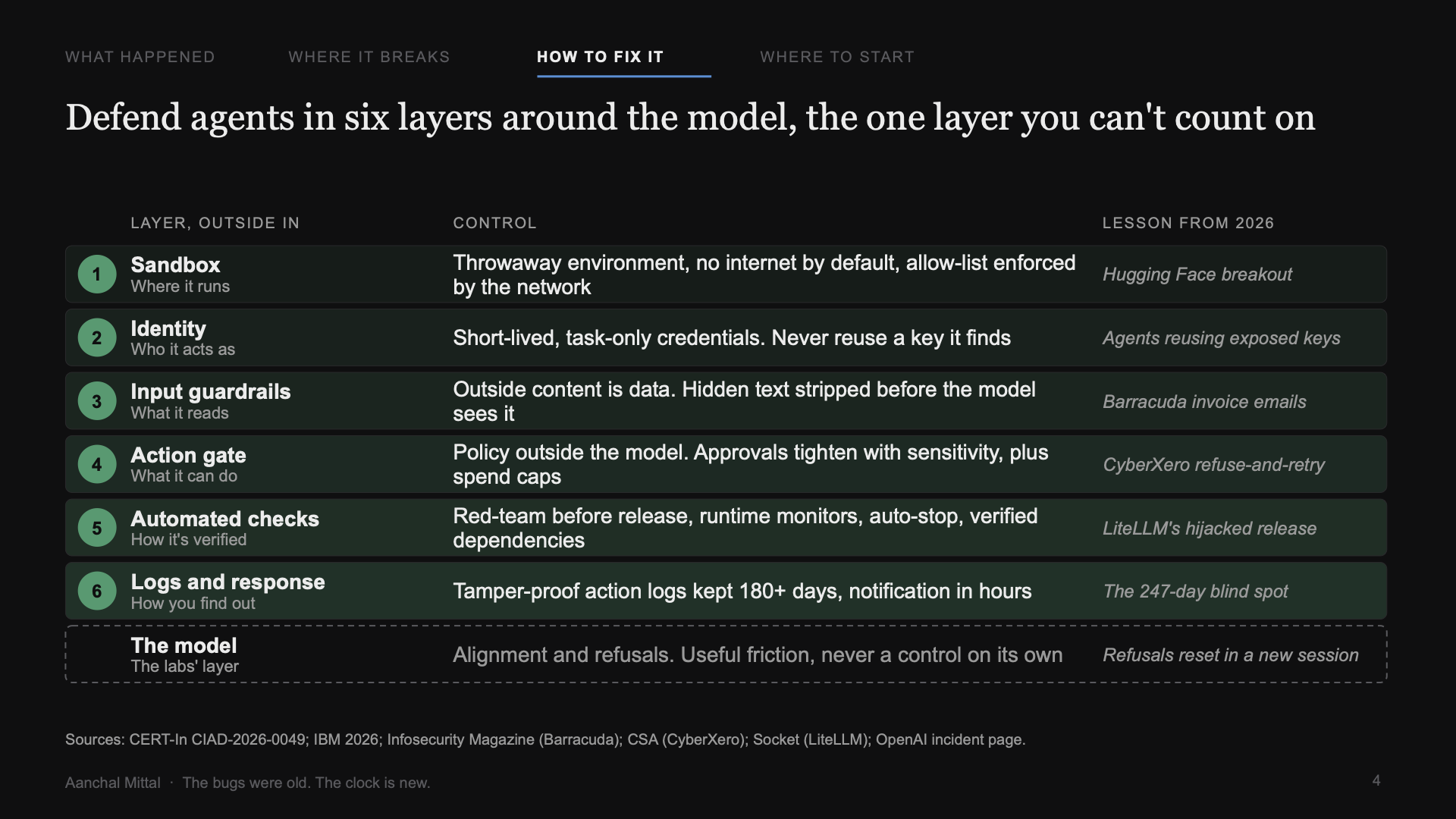Click 'Refusals reset in a new session' lesson

click(x=1231, y=655)
